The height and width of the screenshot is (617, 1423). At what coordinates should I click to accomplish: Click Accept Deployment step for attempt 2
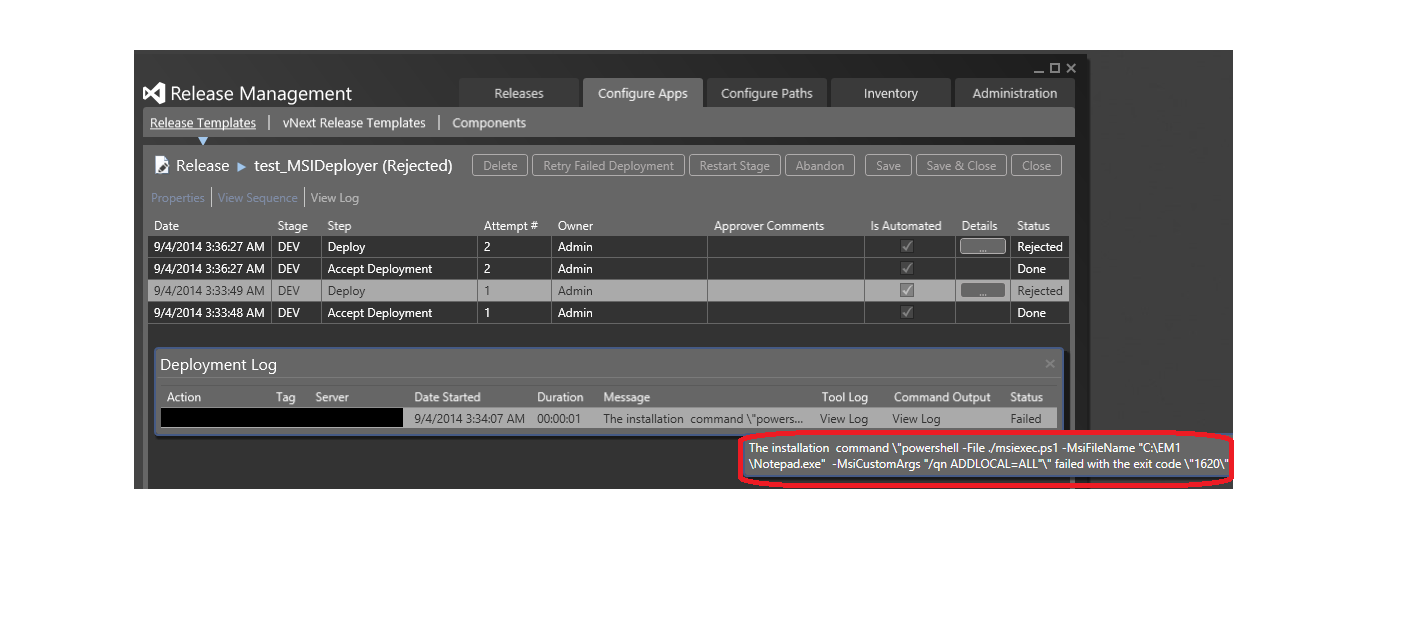(x=380, y=269)
